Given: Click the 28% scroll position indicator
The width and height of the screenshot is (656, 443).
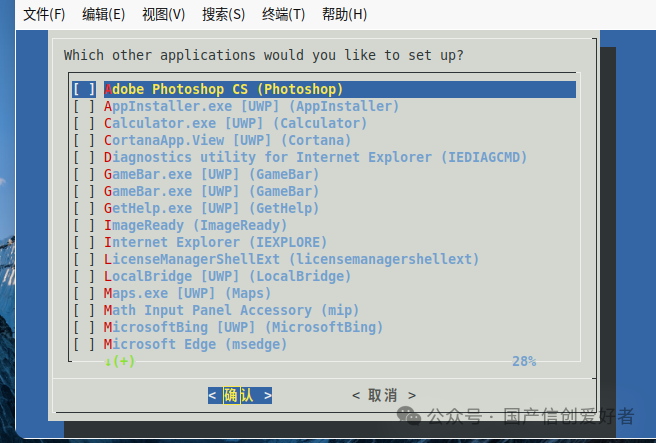Looking at the screenshot, I should point(524,361).
